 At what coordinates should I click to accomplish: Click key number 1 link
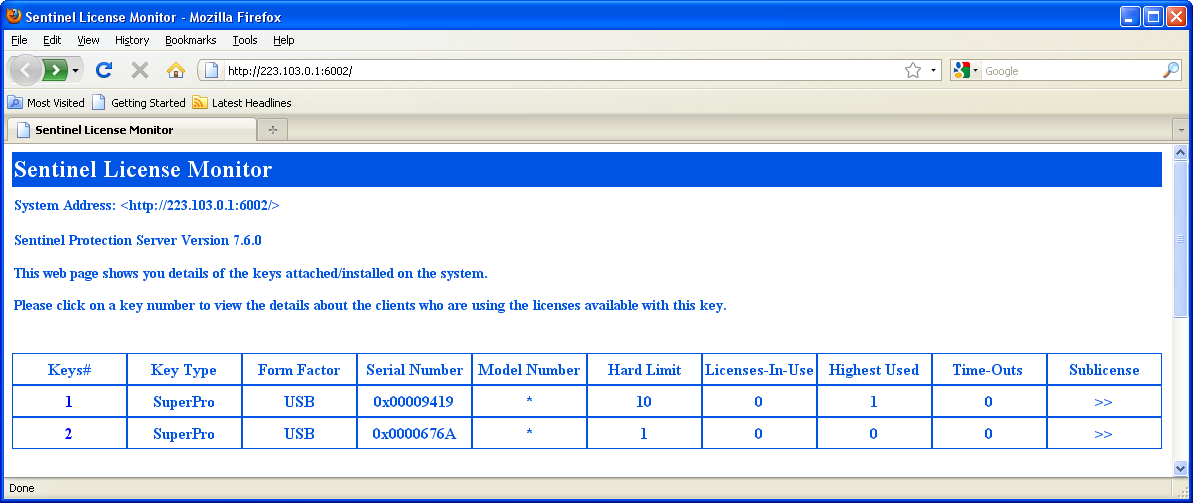[68, 402]
